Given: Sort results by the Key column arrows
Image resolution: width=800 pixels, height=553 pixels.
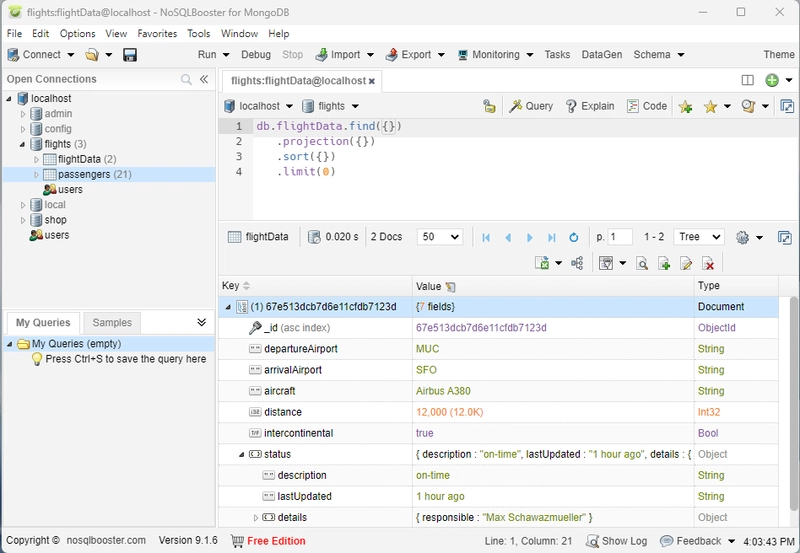Looking at the screenshot, I should [246, 286].
